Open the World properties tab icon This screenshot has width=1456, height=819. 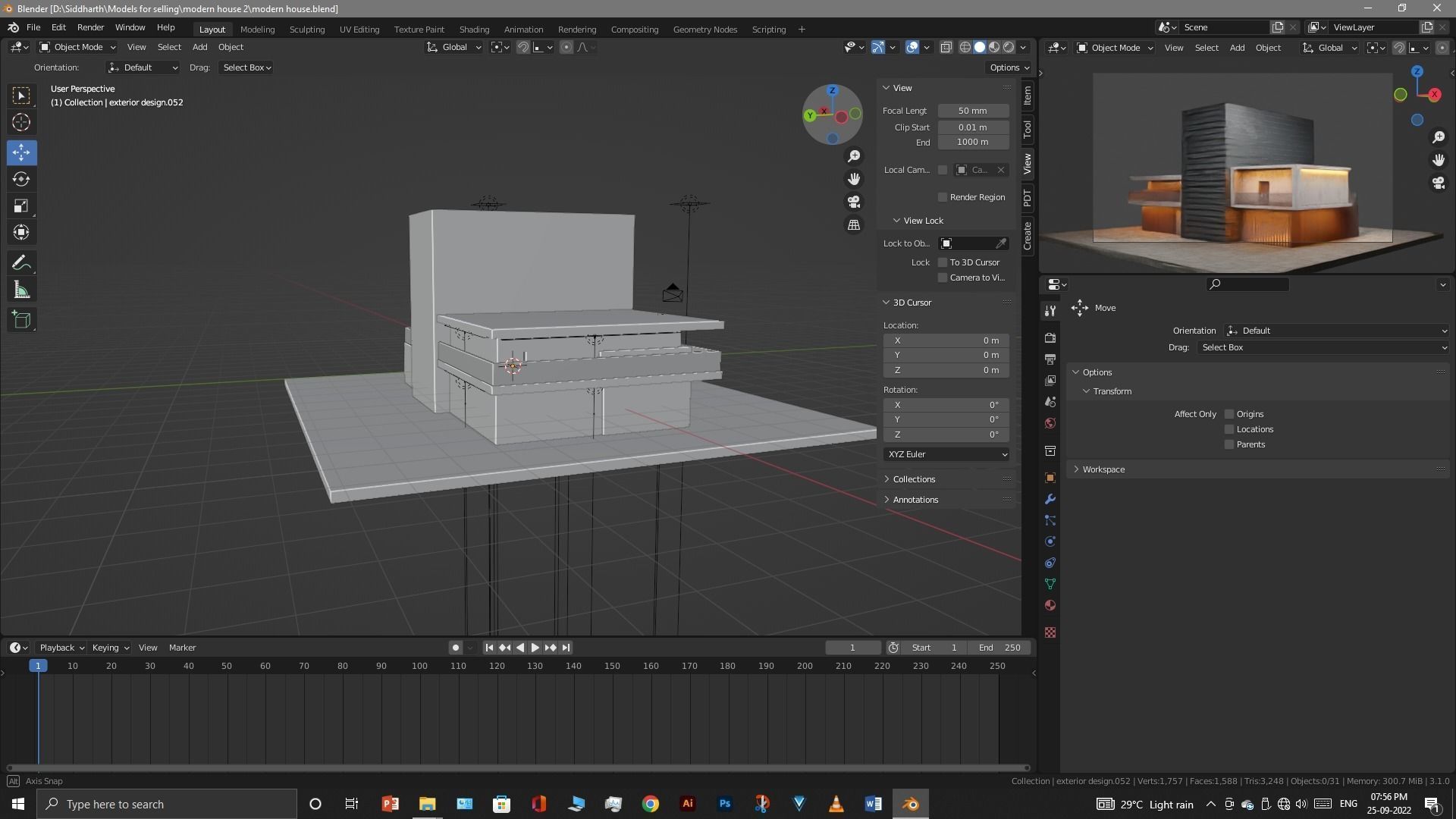coord(1050,423)
